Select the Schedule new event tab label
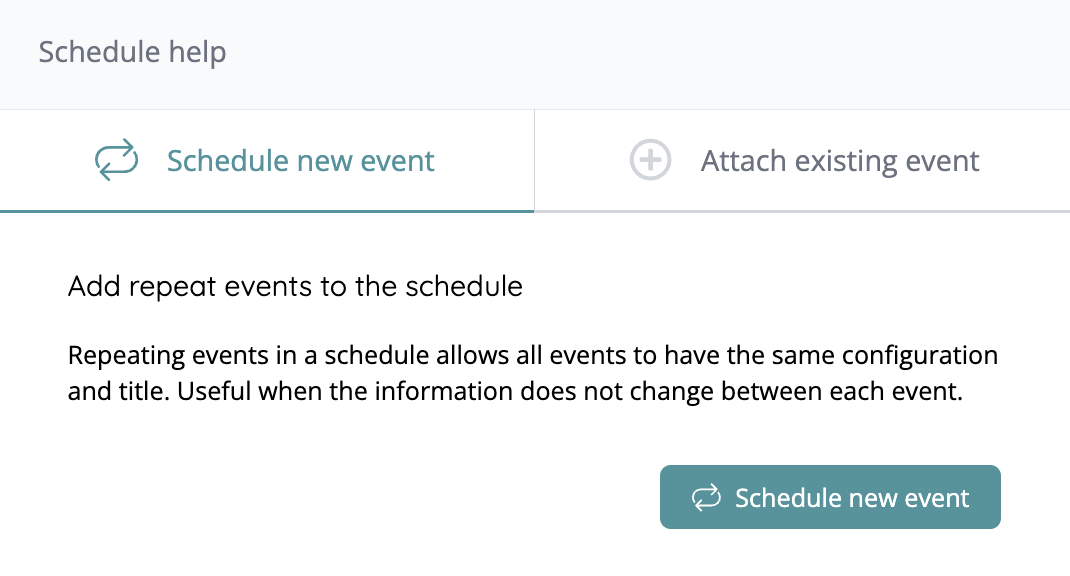The height and width of the screenshot is (576, 1070). (x=300, y=161)
